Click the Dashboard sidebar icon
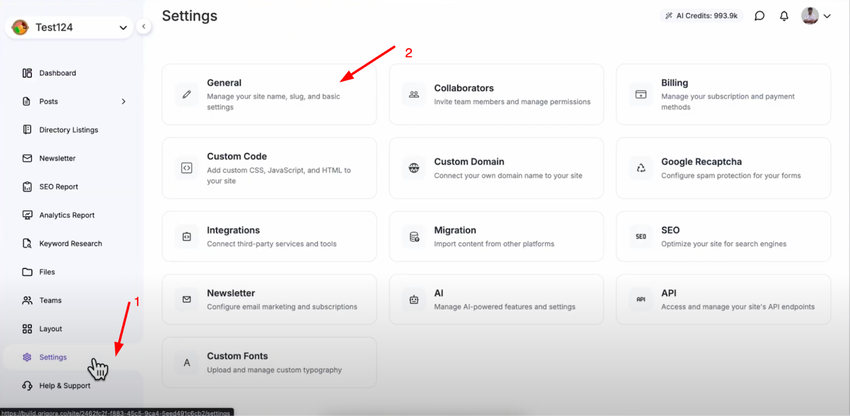This screenshot has width=850, height=416. (x=27, y=73)
